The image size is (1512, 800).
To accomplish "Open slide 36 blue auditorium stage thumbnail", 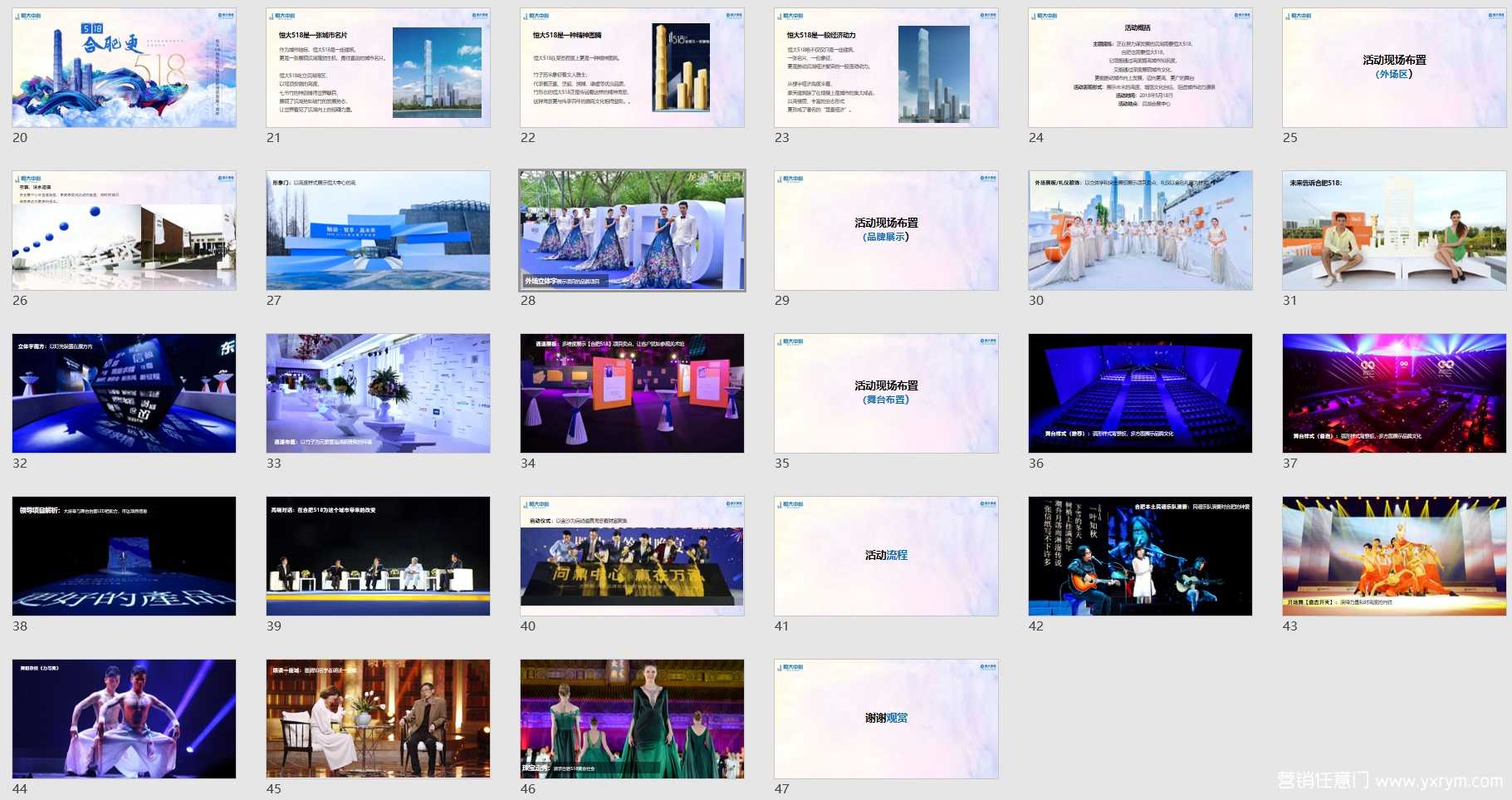I will [1141, 394].
